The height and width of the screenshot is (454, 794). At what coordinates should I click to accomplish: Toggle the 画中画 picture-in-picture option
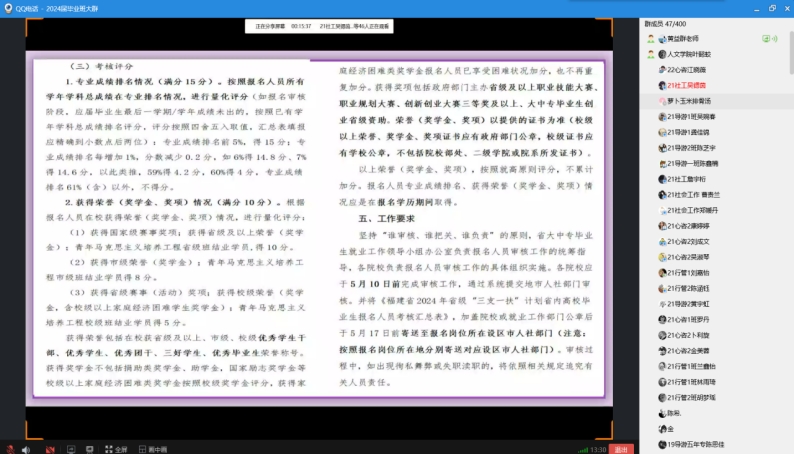151,449
